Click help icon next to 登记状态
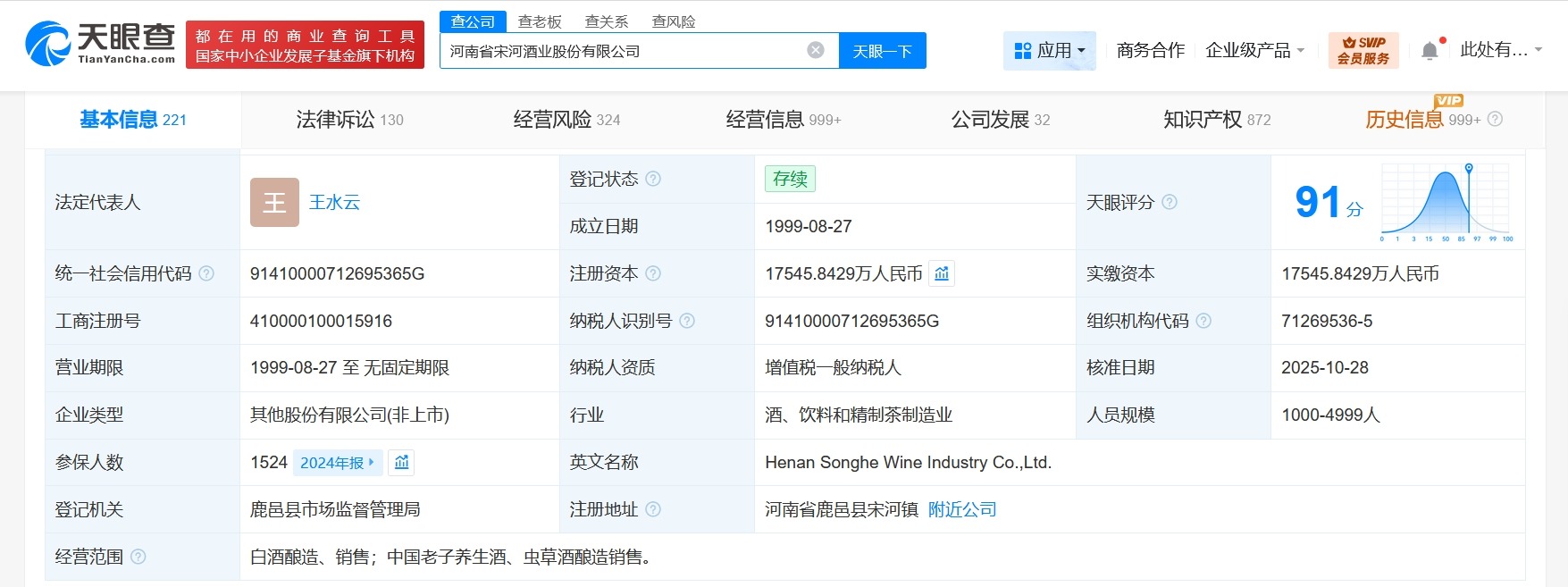This screenshot has height=587, width=1568. 653,179
